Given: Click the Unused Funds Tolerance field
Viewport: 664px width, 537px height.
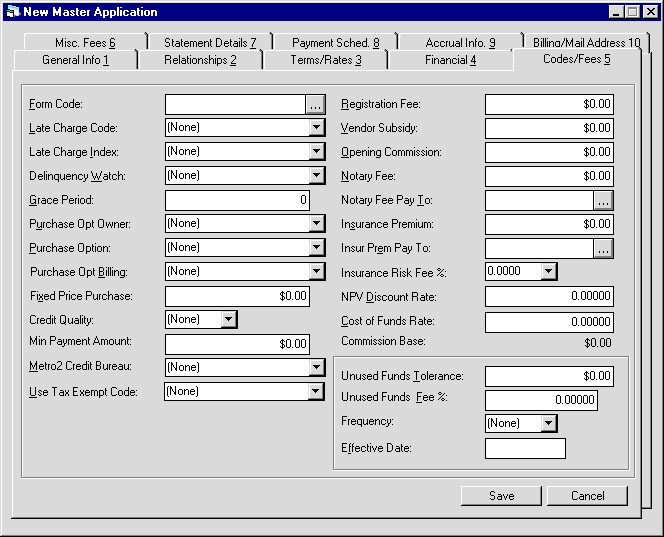Looking at the screenshot, I should (x=549, y=376).
